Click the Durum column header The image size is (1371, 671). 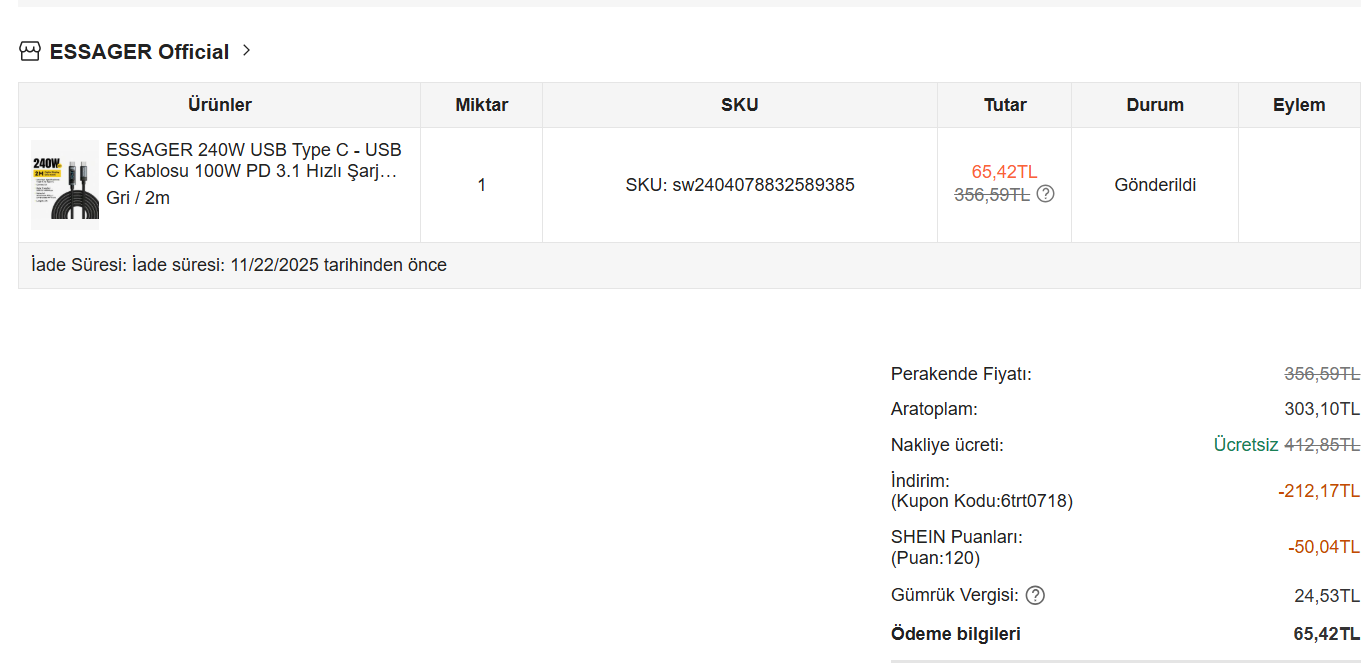1155,105
